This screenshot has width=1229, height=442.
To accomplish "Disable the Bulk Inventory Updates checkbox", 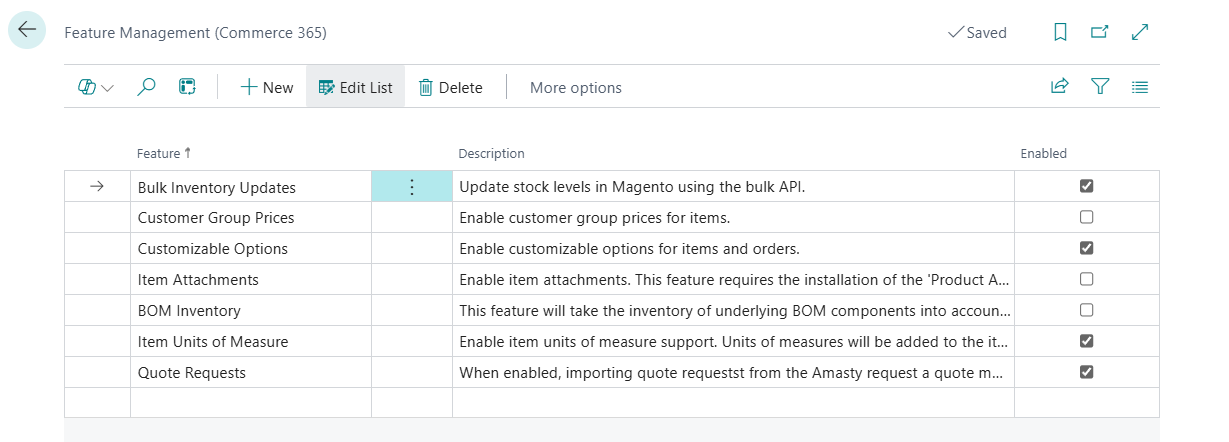I will tap(1087, 186).
